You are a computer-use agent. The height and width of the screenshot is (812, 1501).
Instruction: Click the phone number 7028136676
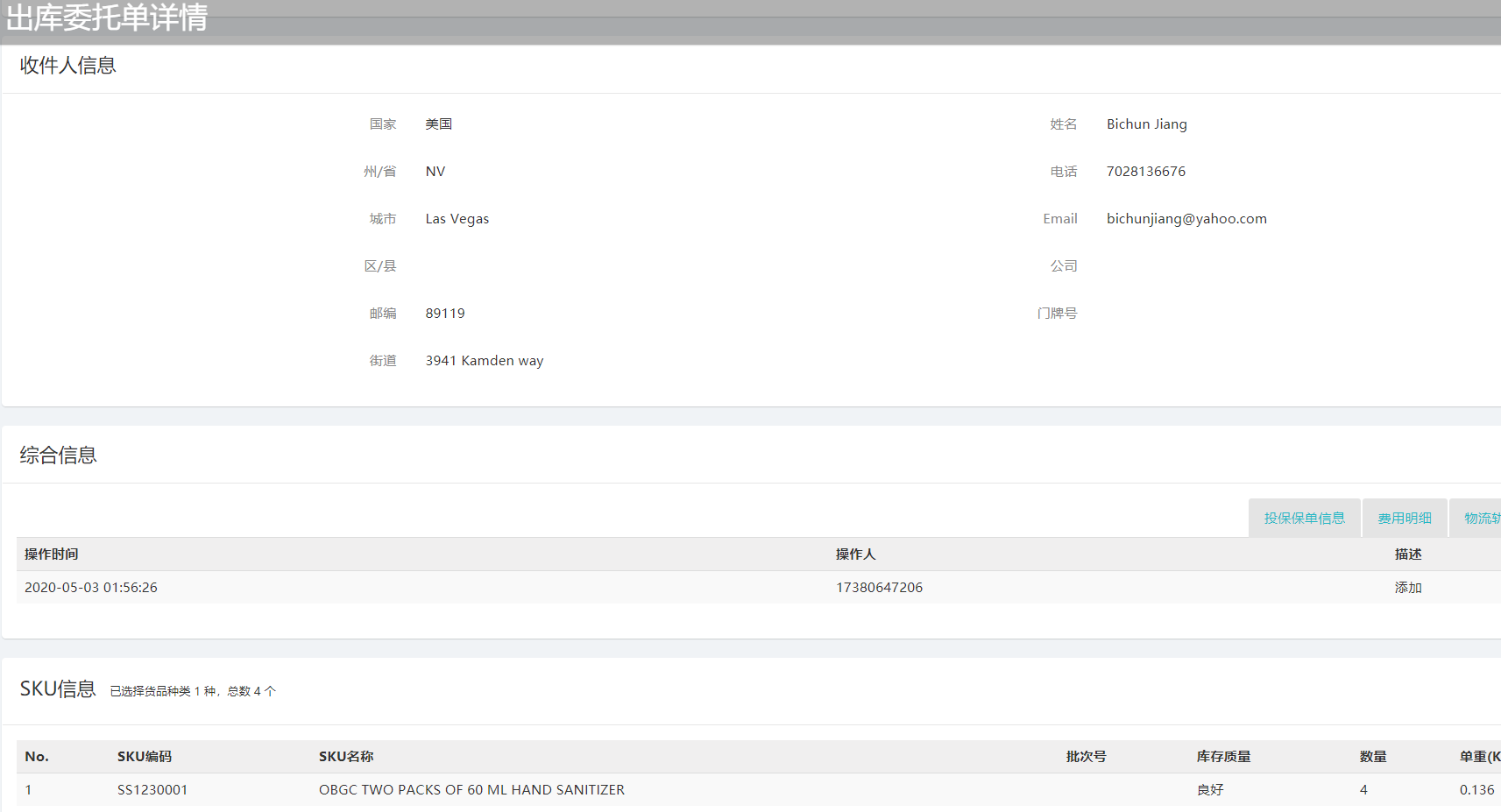[1145, 172]
